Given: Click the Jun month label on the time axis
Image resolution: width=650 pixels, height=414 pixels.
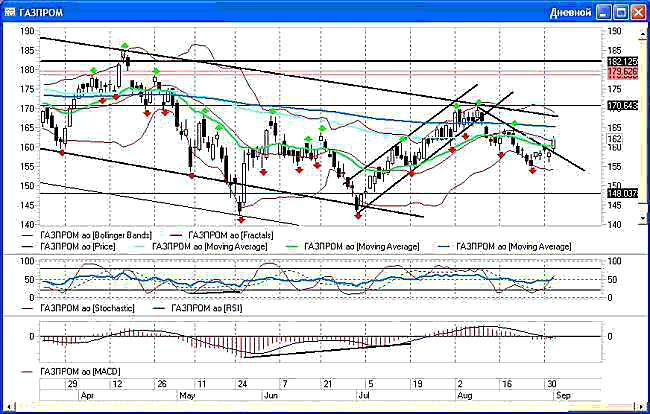Looking at the screenshot, I should point(271,395).
